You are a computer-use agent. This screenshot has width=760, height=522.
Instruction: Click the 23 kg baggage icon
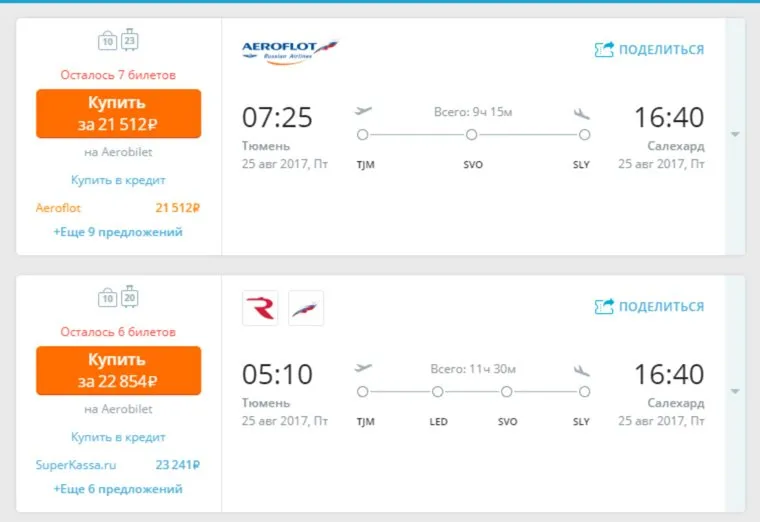pyautogui.click(x=130, y=40)
